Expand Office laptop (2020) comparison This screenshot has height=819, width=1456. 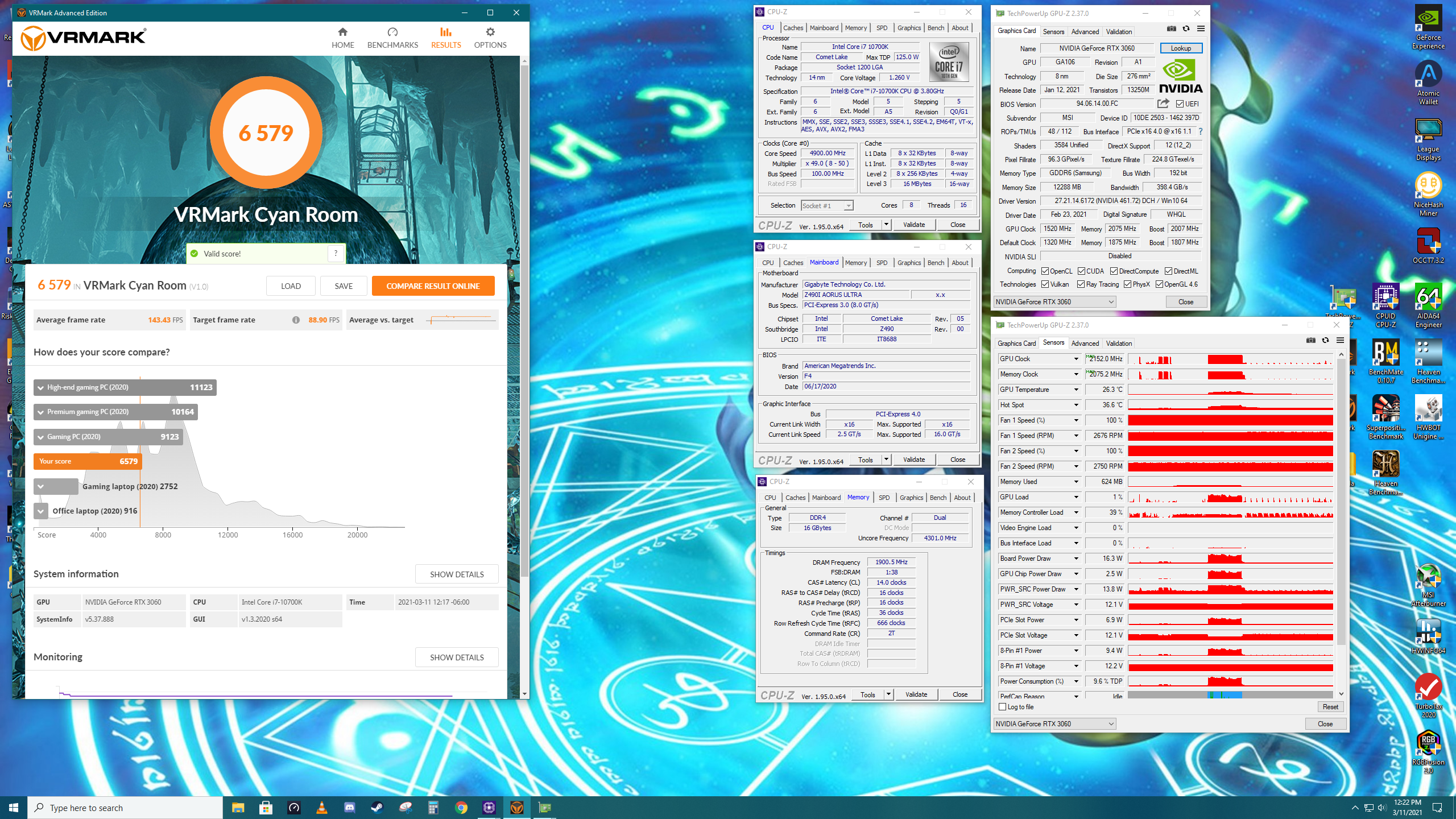[x=40, y=511]
